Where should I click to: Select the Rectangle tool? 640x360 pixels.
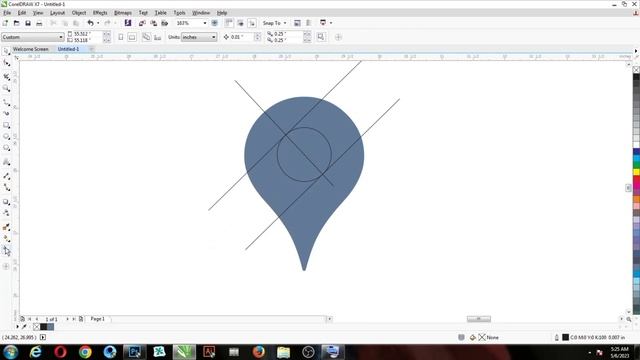pyautogui.click(x=6, y=125)
